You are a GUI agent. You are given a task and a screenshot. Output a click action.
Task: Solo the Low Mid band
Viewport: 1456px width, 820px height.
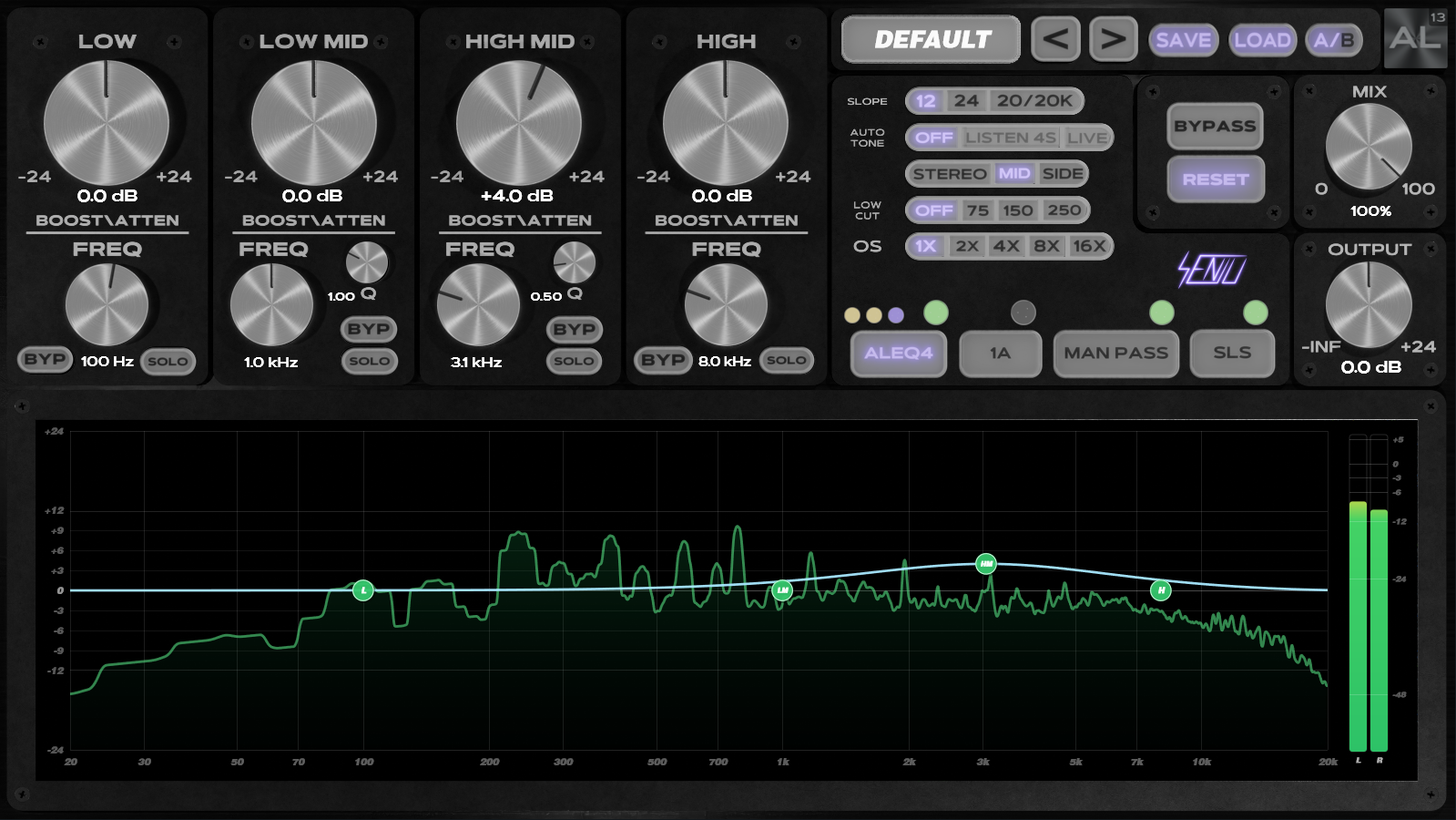point(369,362)
